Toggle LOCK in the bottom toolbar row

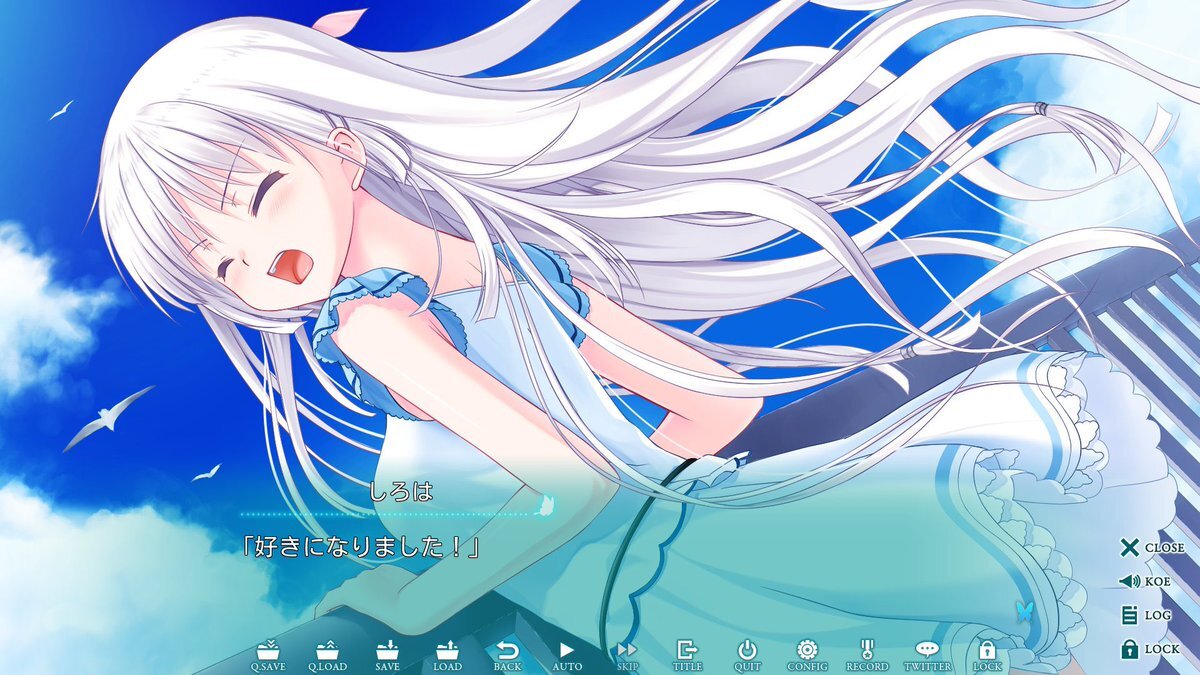[987, 655]
